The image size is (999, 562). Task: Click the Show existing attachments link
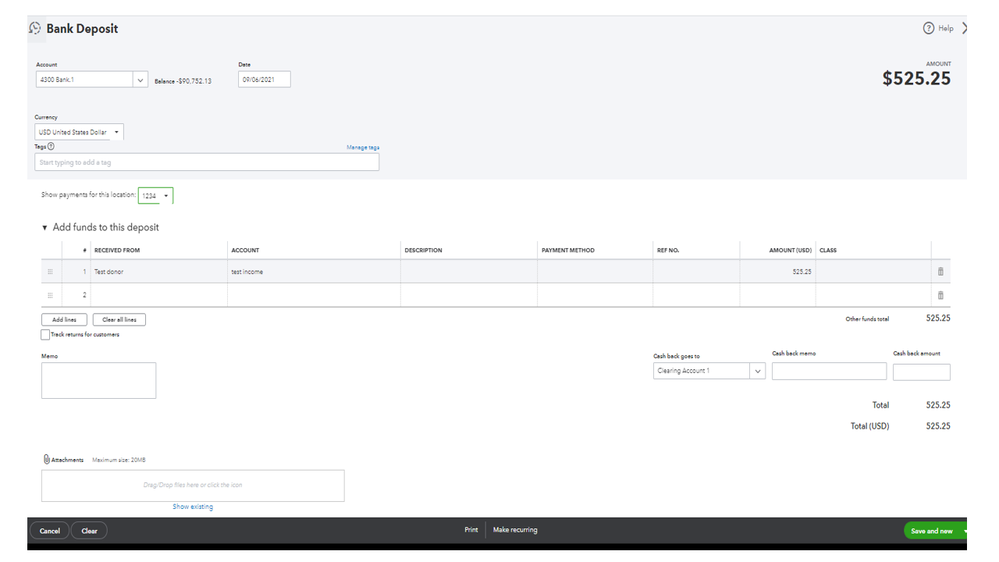point(192,507)
